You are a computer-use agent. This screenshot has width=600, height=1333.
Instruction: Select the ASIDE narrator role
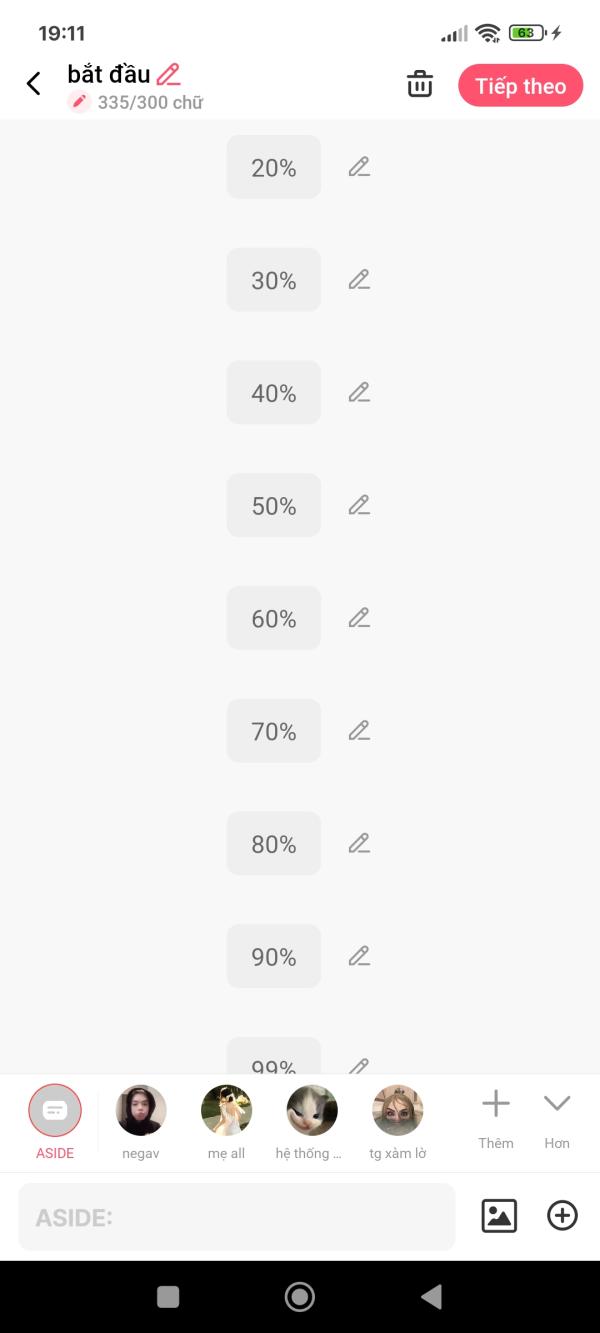tap(55, 1111)
